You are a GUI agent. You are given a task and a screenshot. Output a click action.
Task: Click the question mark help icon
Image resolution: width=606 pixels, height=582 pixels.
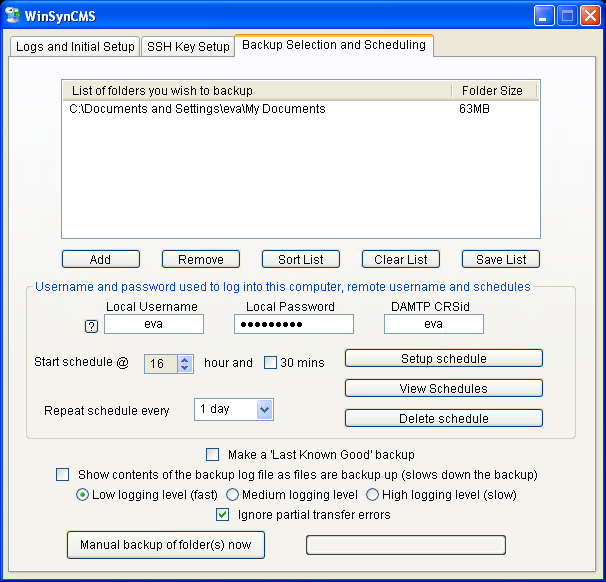[91, 325]
